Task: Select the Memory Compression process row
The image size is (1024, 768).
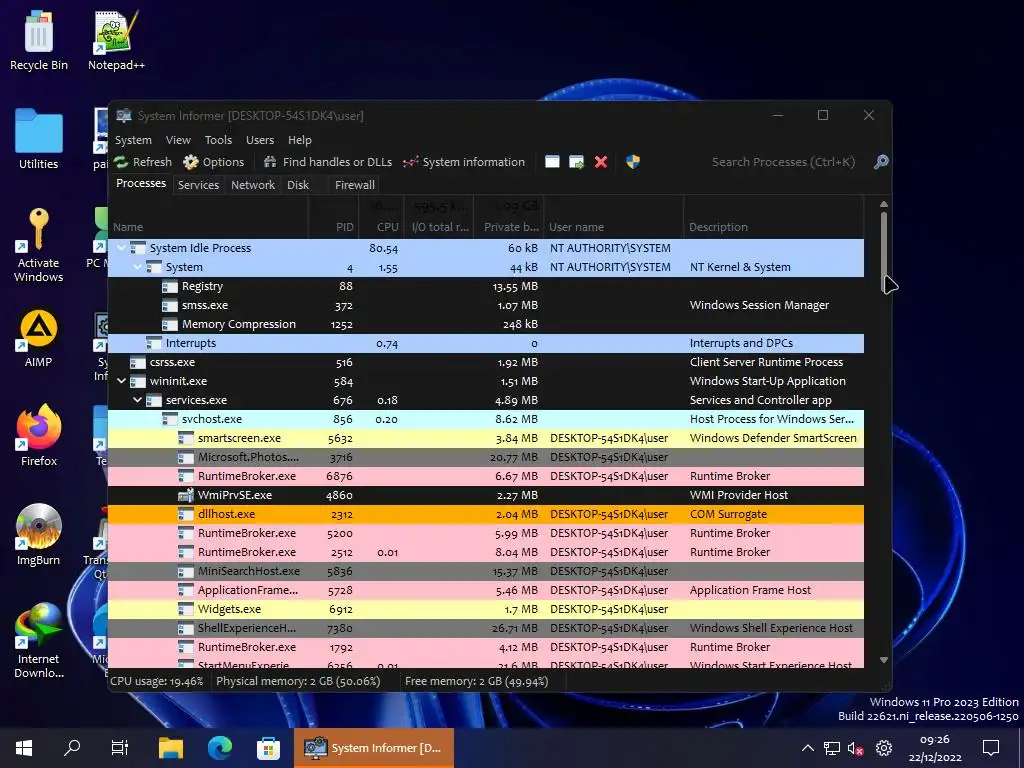Action: point(486,324)
